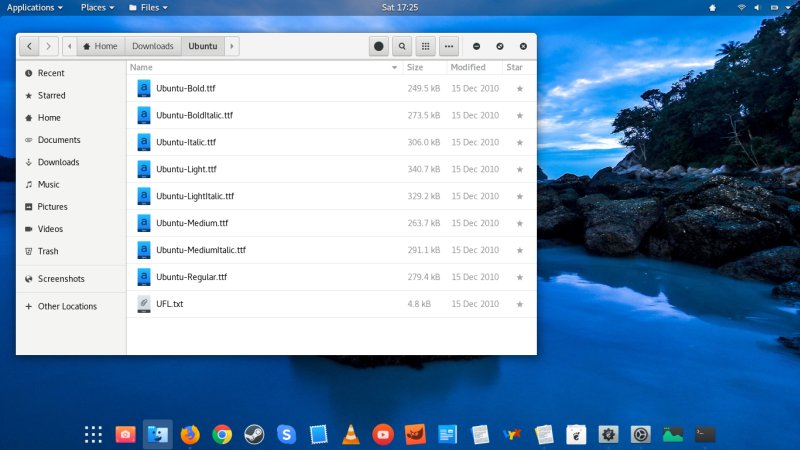Expand the Applications menu in top bar

pyautogui.click(x=35, y=7)
